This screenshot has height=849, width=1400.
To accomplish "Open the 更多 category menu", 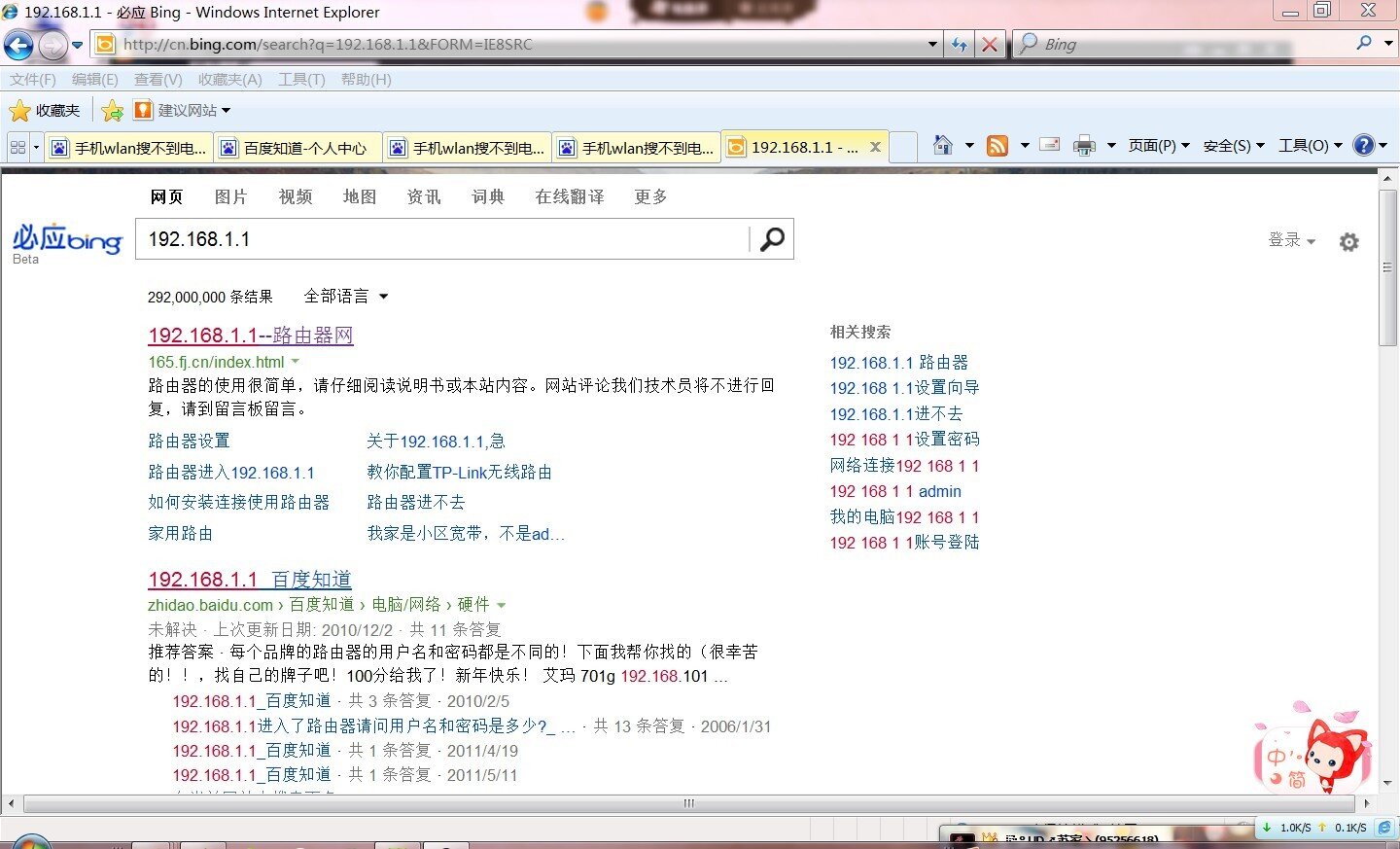I will tap(650, 196).
